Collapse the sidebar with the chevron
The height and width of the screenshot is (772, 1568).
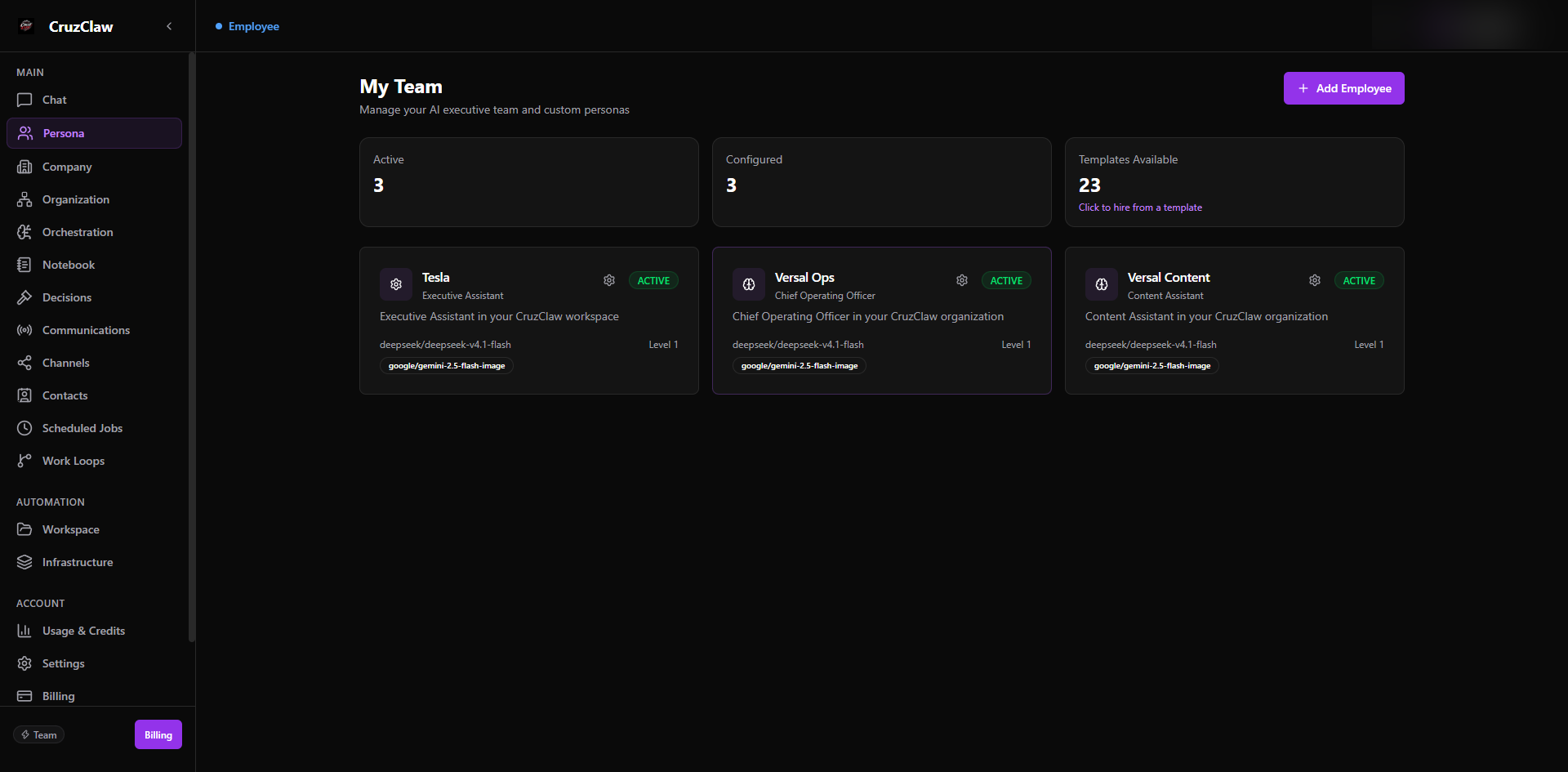169,26
